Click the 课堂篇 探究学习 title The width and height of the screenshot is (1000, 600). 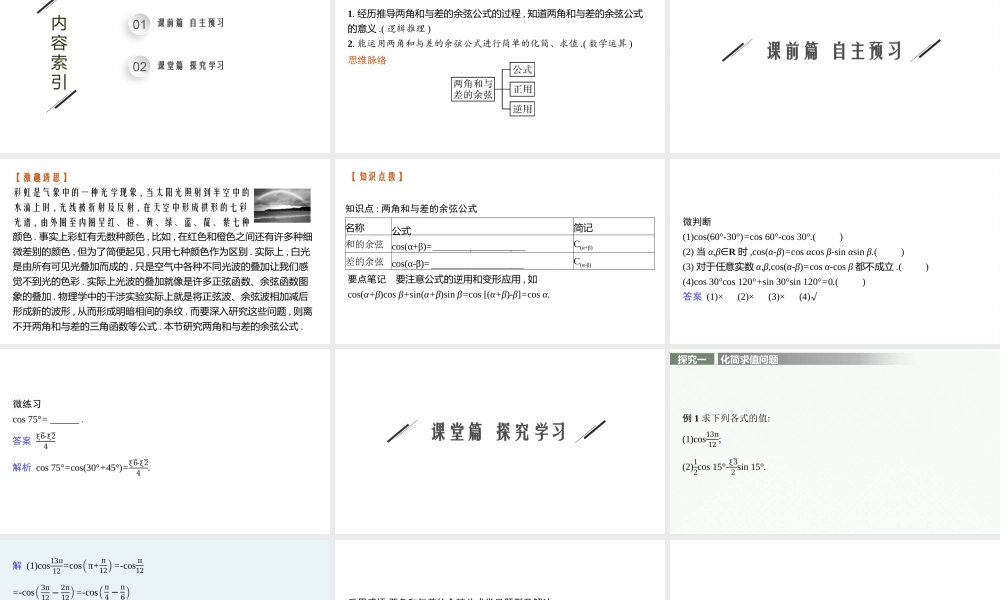(498, 432)
